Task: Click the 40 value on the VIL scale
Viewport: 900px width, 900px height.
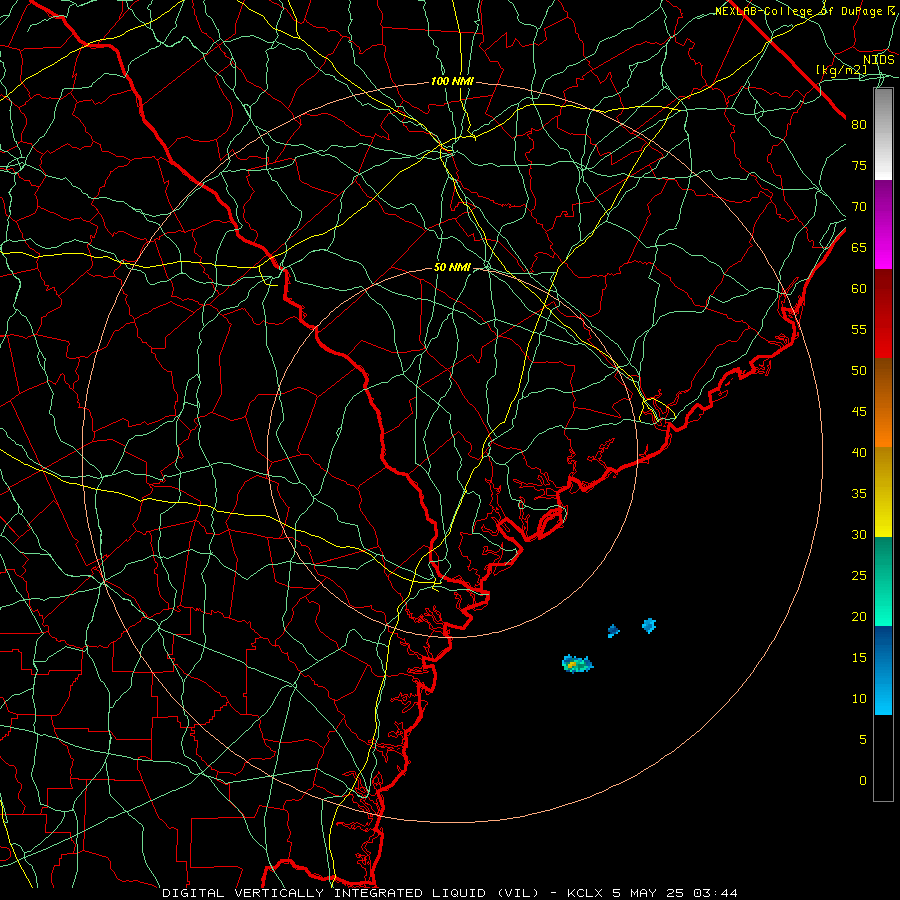Action: (x=859, y=453)
